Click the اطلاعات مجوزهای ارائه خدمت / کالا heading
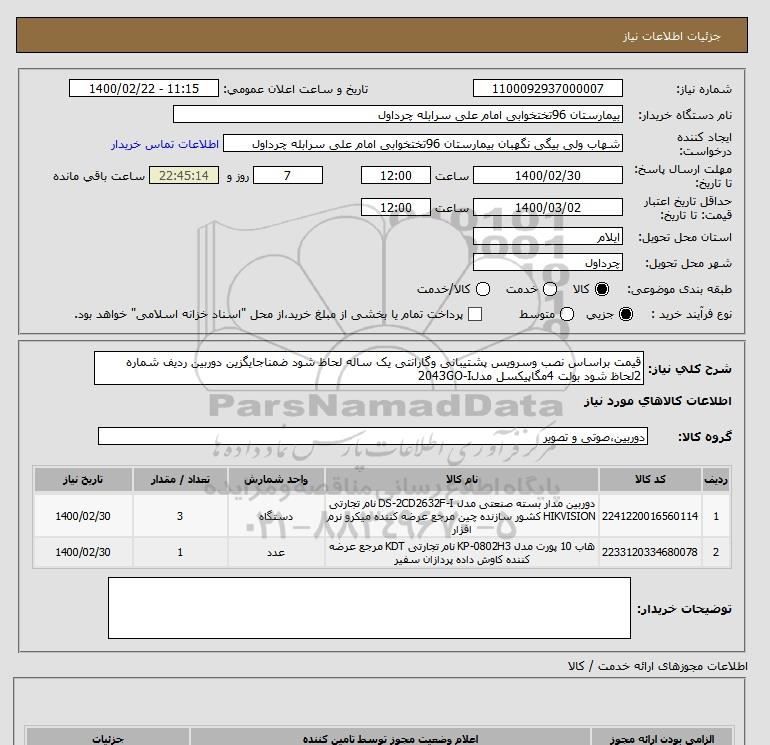This screenshot has height=745, width=770. coord(658,667)
